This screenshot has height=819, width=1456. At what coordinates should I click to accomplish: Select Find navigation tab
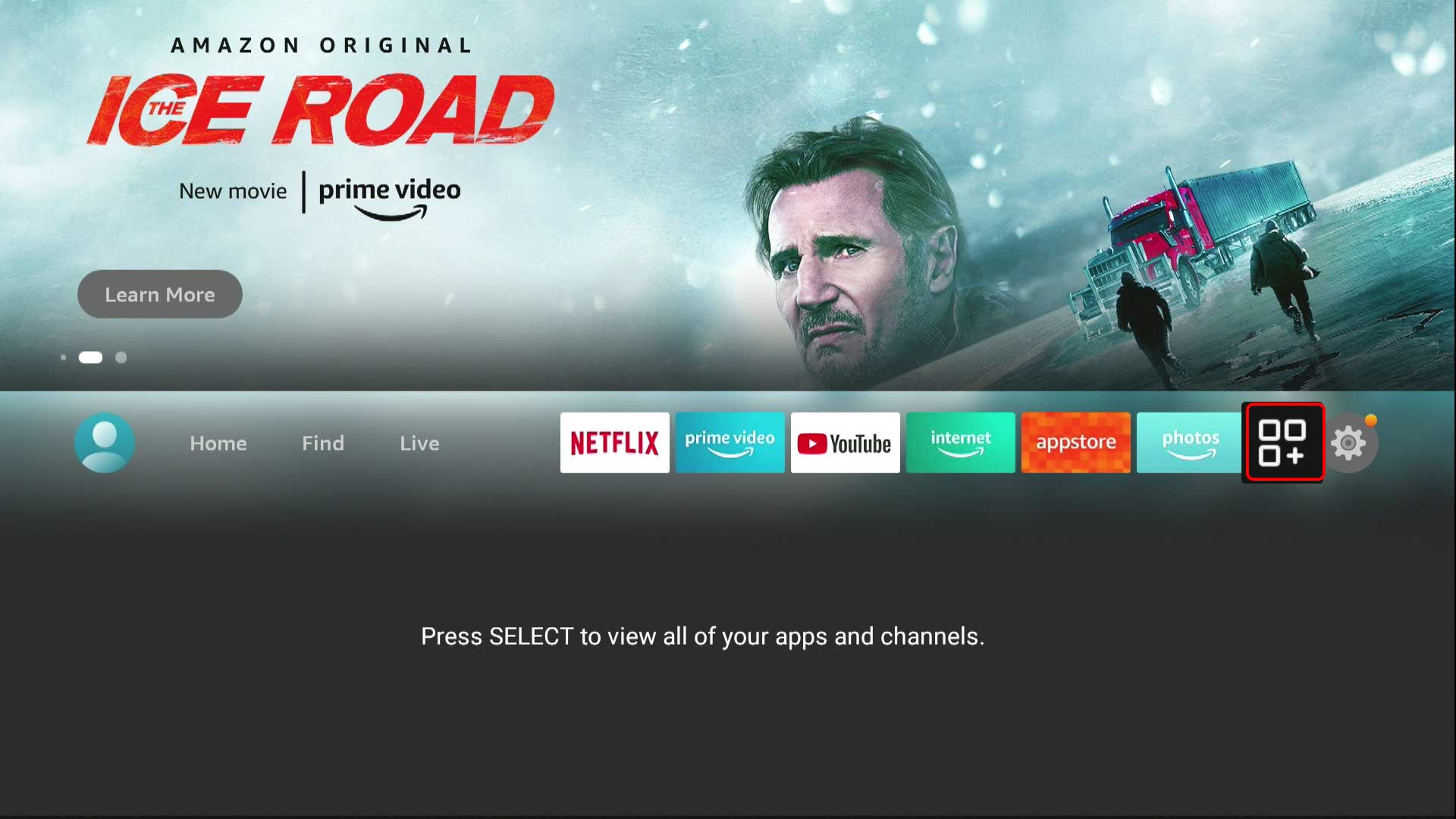pyautogui.click(x=323, y=443)
